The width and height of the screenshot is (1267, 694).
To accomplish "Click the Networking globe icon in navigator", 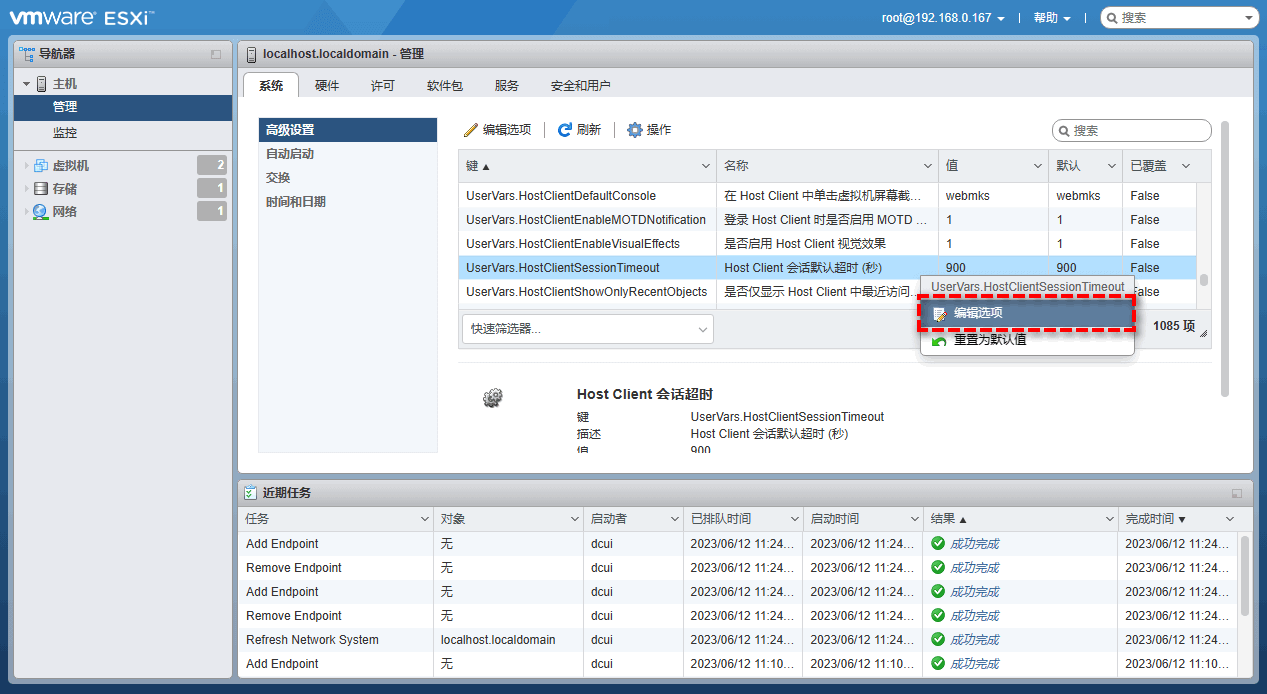I will pyautogui.click(x=41, y=212).
